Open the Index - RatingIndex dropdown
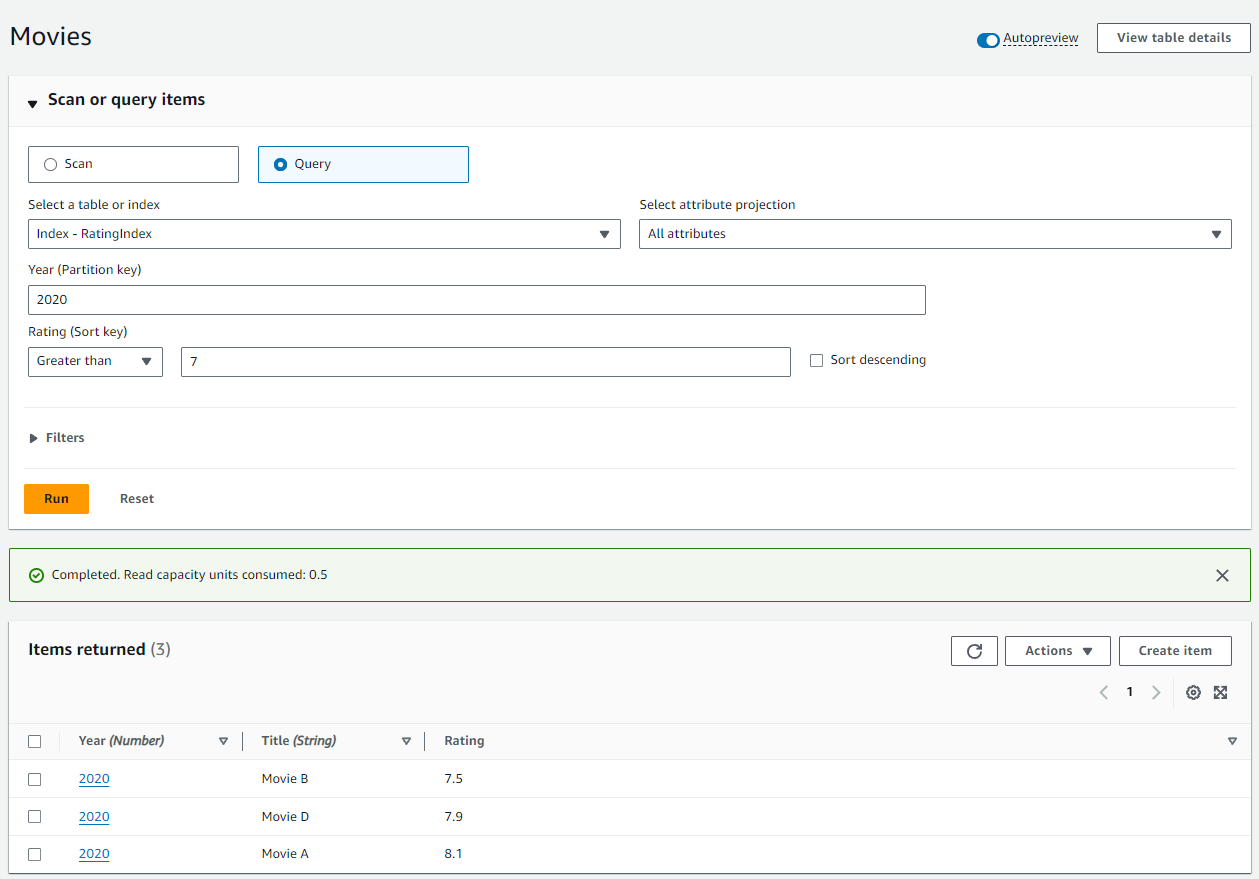This screenshot has height=879, width=1259. [x=324, y=234]
